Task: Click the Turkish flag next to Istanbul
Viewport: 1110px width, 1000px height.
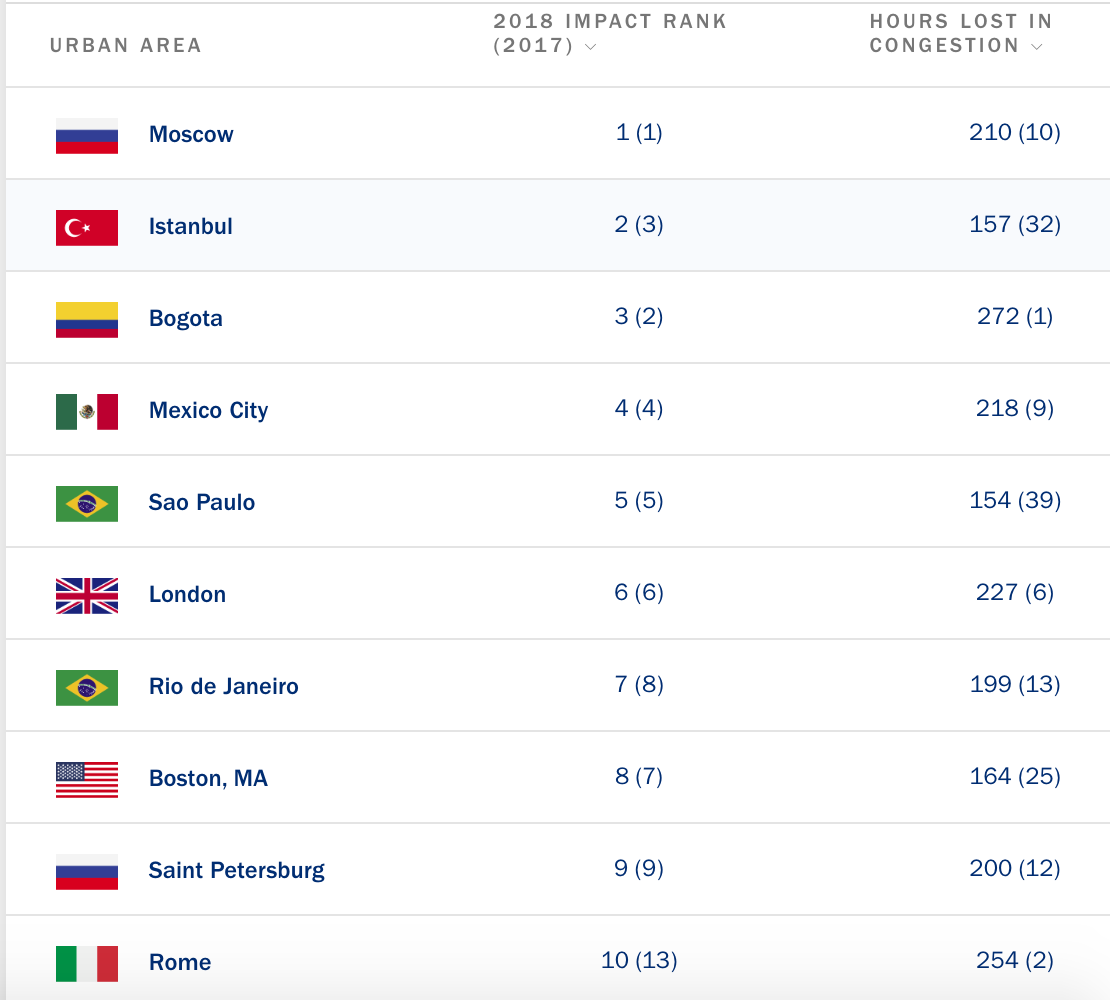Action: [x=87, y=227]
